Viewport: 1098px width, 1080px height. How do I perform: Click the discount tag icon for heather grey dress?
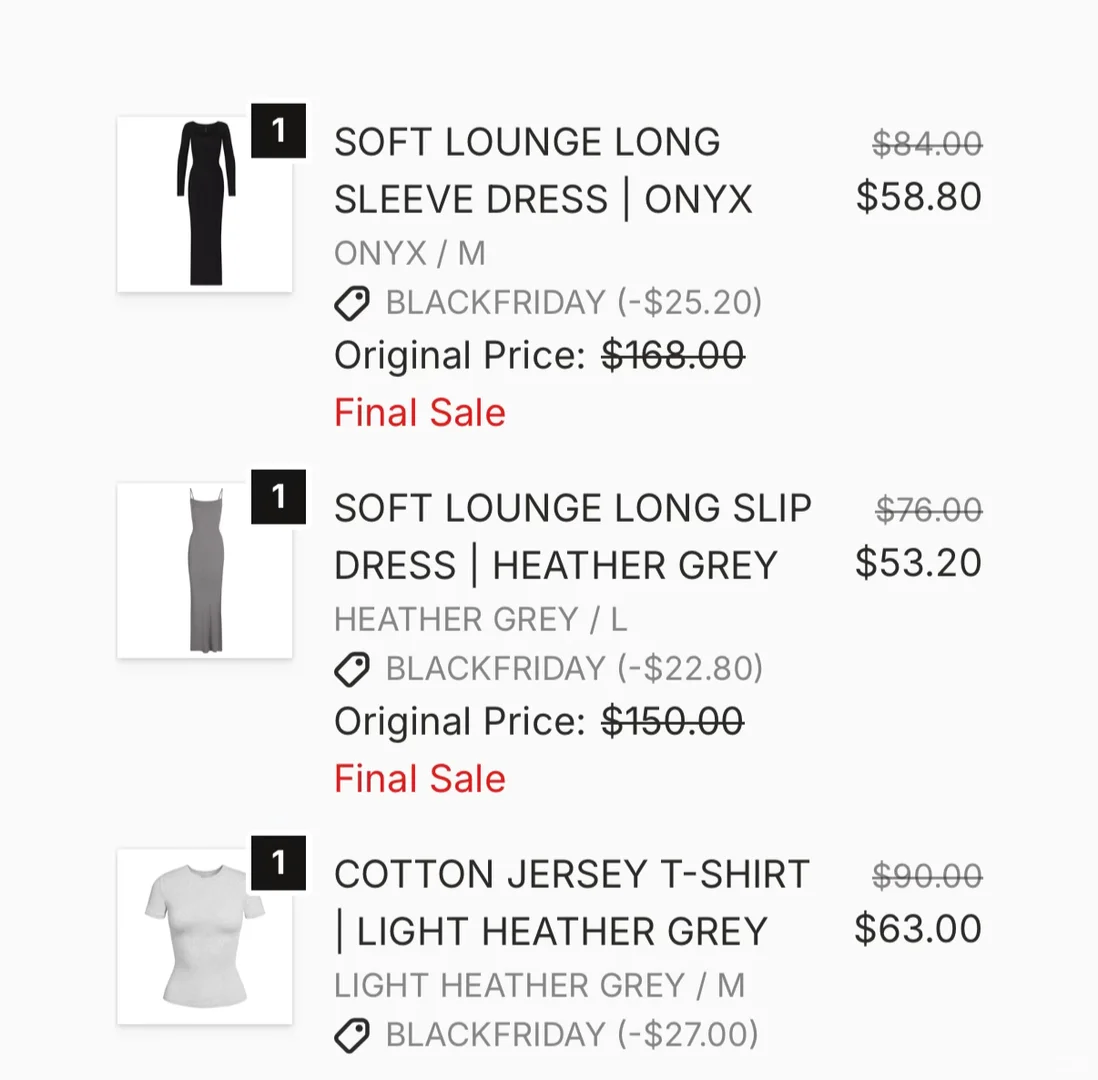[352, 668]
